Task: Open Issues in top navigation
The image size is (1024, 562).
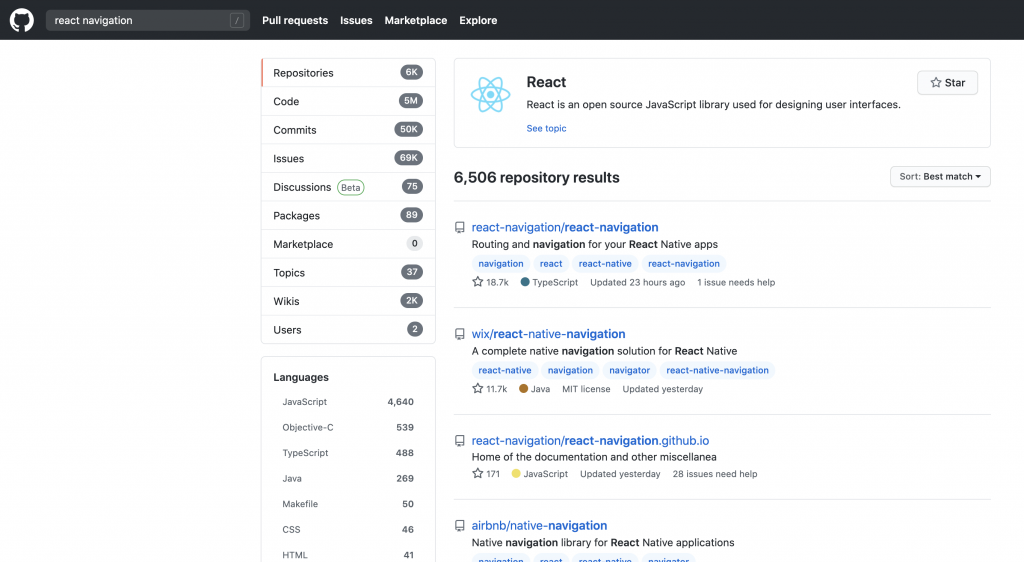Action: [356, 20]
